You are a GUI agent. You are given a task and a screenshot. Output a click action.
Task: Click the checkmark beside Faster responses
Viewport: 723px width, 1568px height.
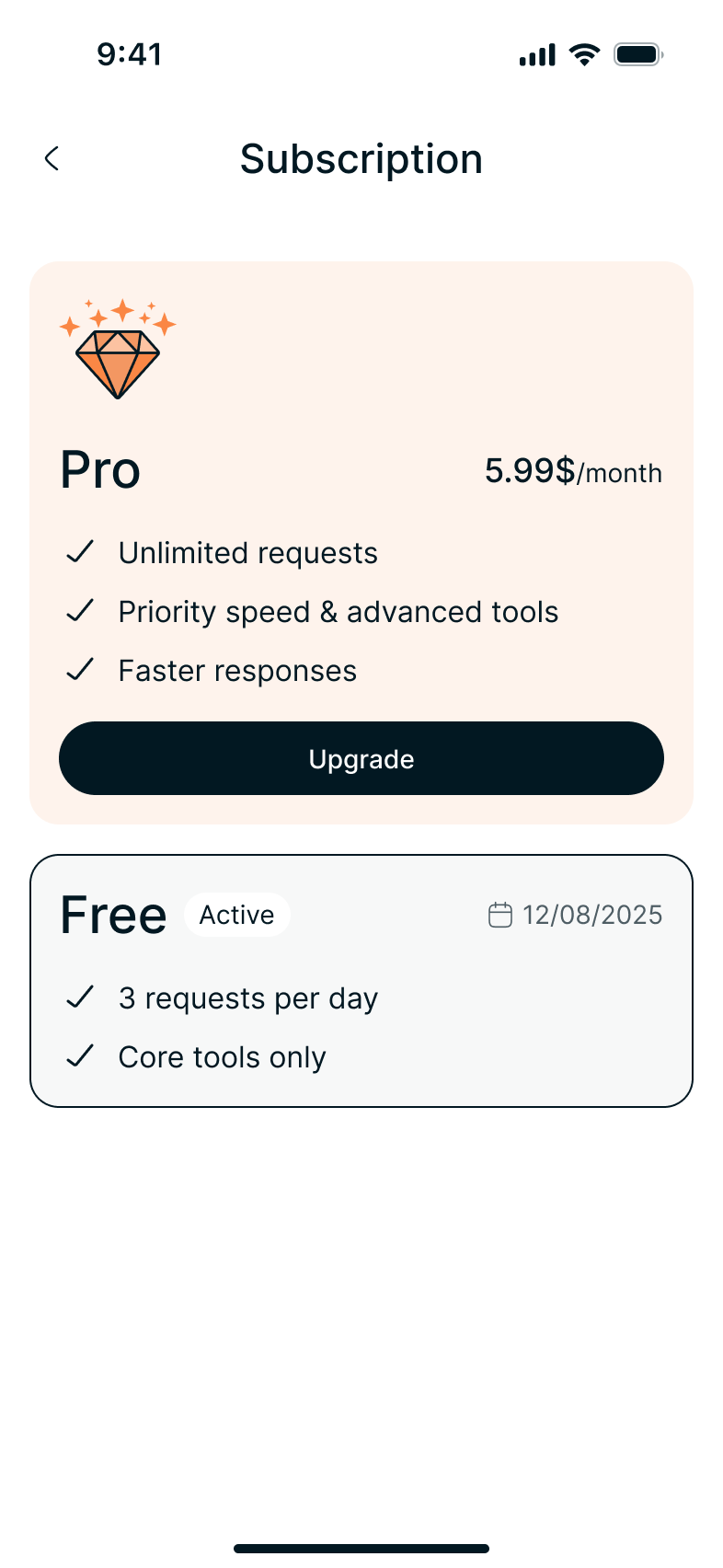(81, 670)
